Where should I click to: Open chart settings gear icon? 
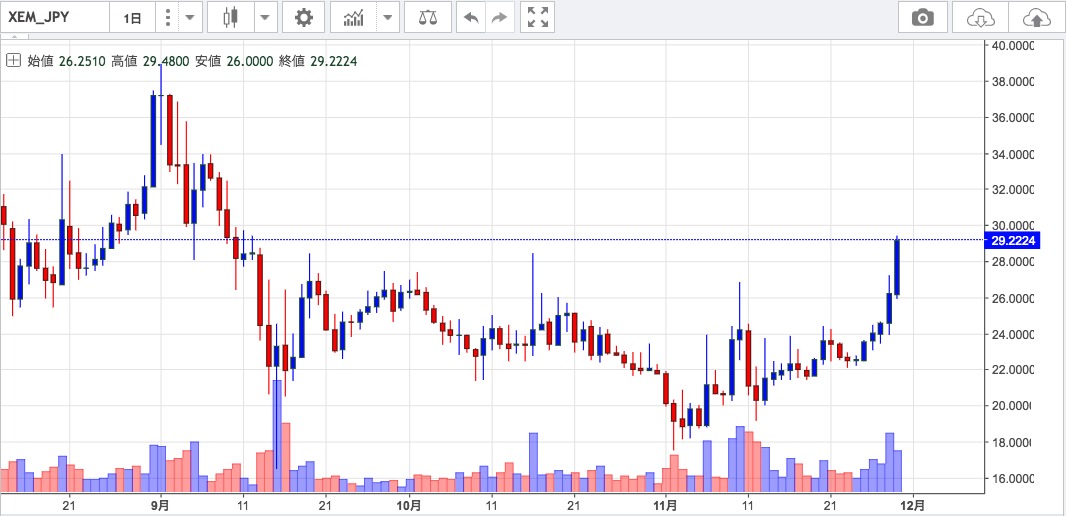304,18
